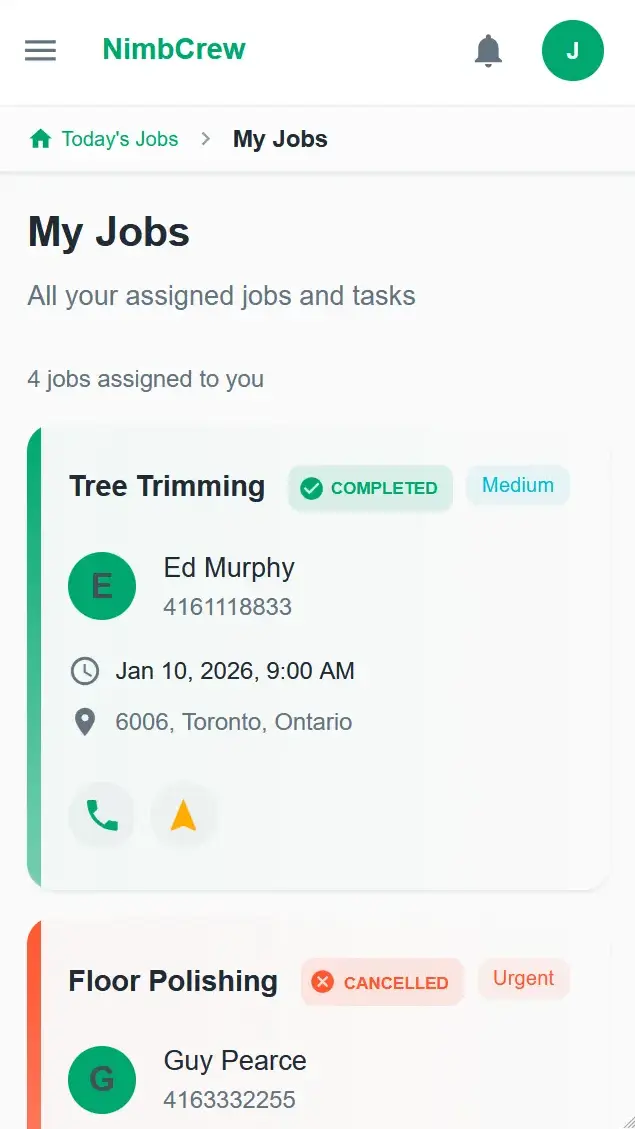
Task: Click the Urgent priority tag
Action: tap(523, 978)
